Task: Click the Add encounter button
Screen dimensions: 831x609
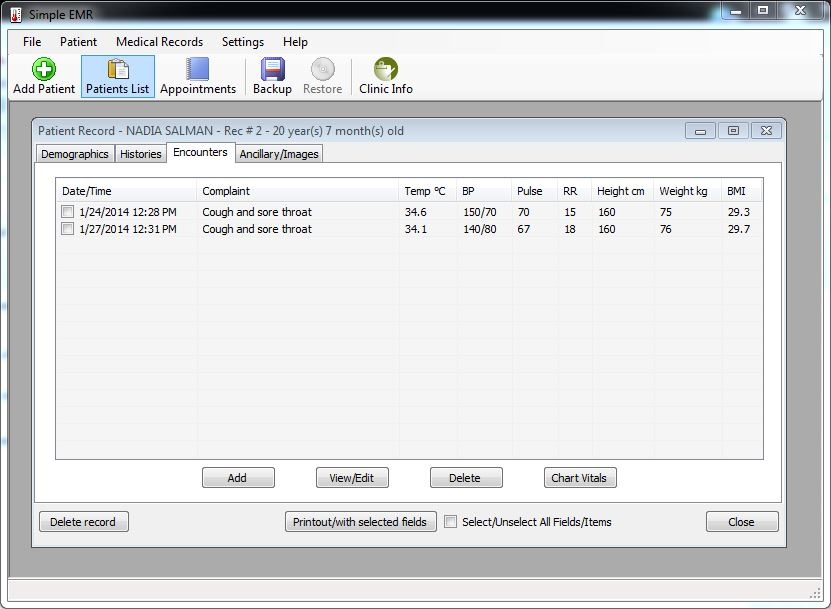Action: point(238,478)
